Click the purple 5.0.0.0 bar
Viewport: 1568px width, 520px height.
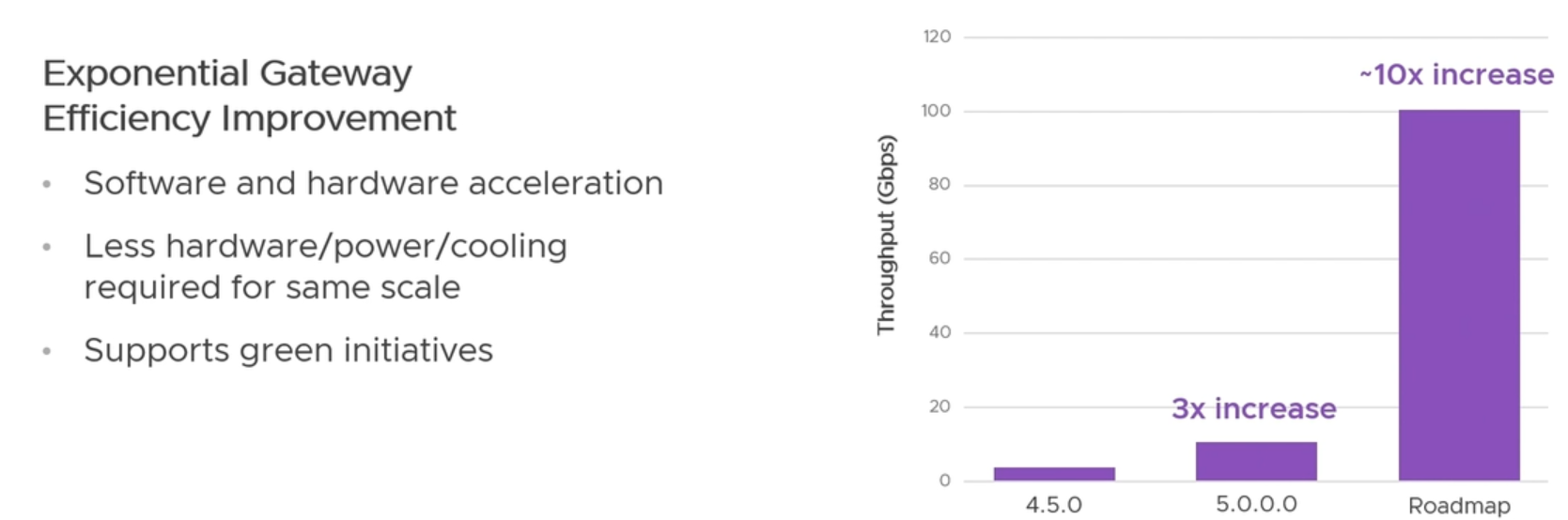click(x=1256, y=461)
